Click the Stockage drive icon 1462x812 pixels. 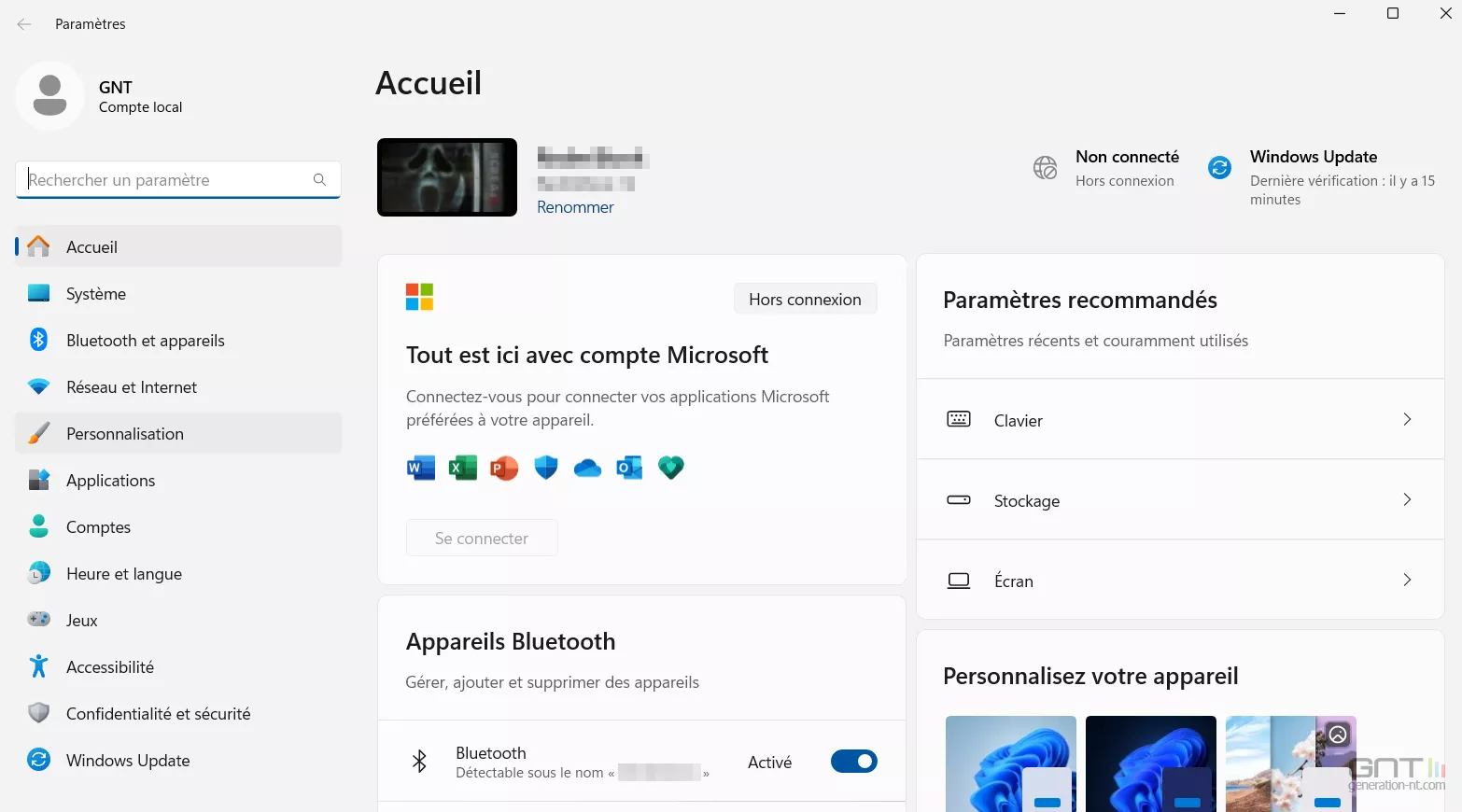click(959, 499)
